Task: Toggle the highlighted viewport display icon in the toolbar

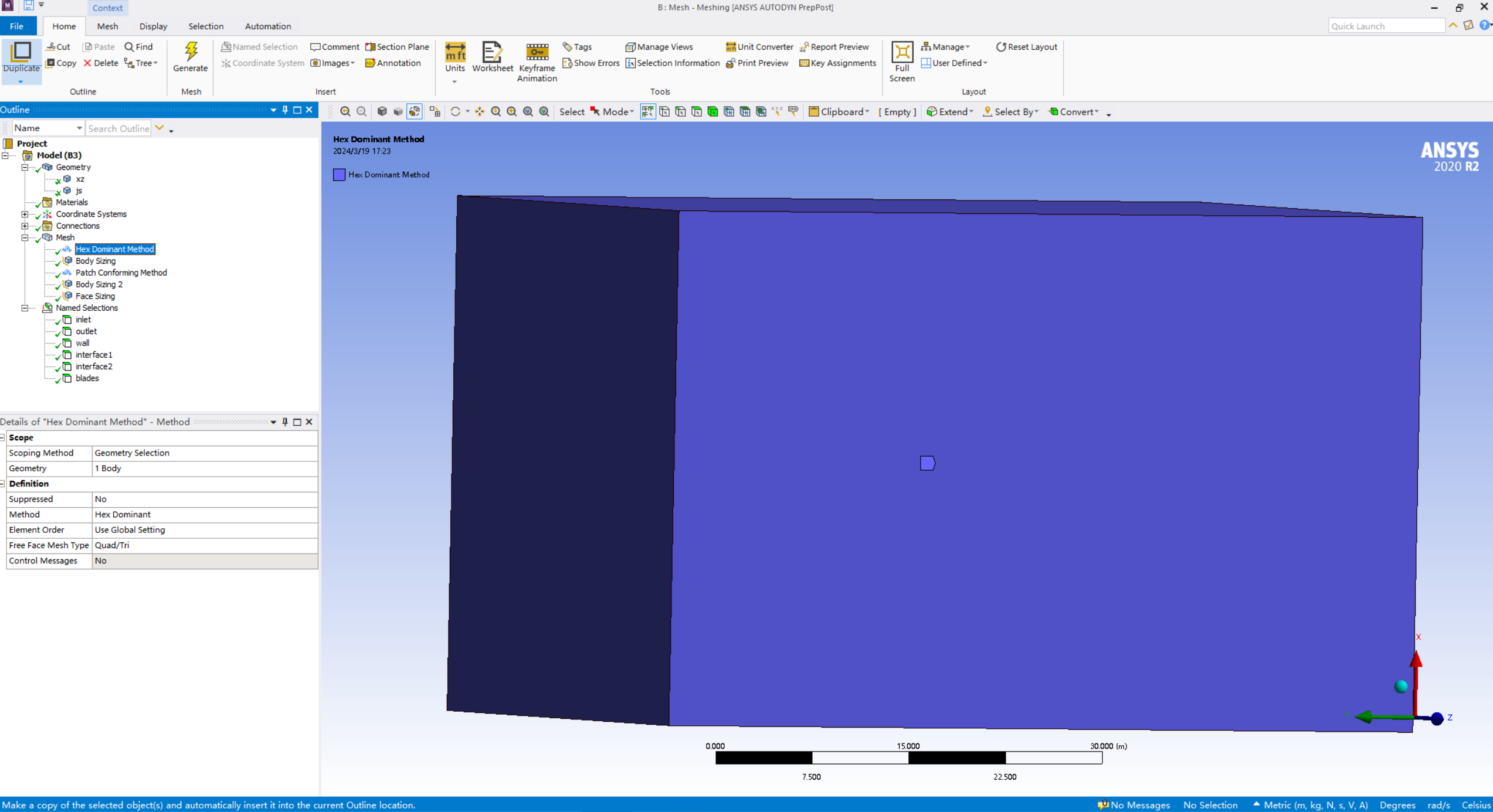Action: (x=415, y=111)
